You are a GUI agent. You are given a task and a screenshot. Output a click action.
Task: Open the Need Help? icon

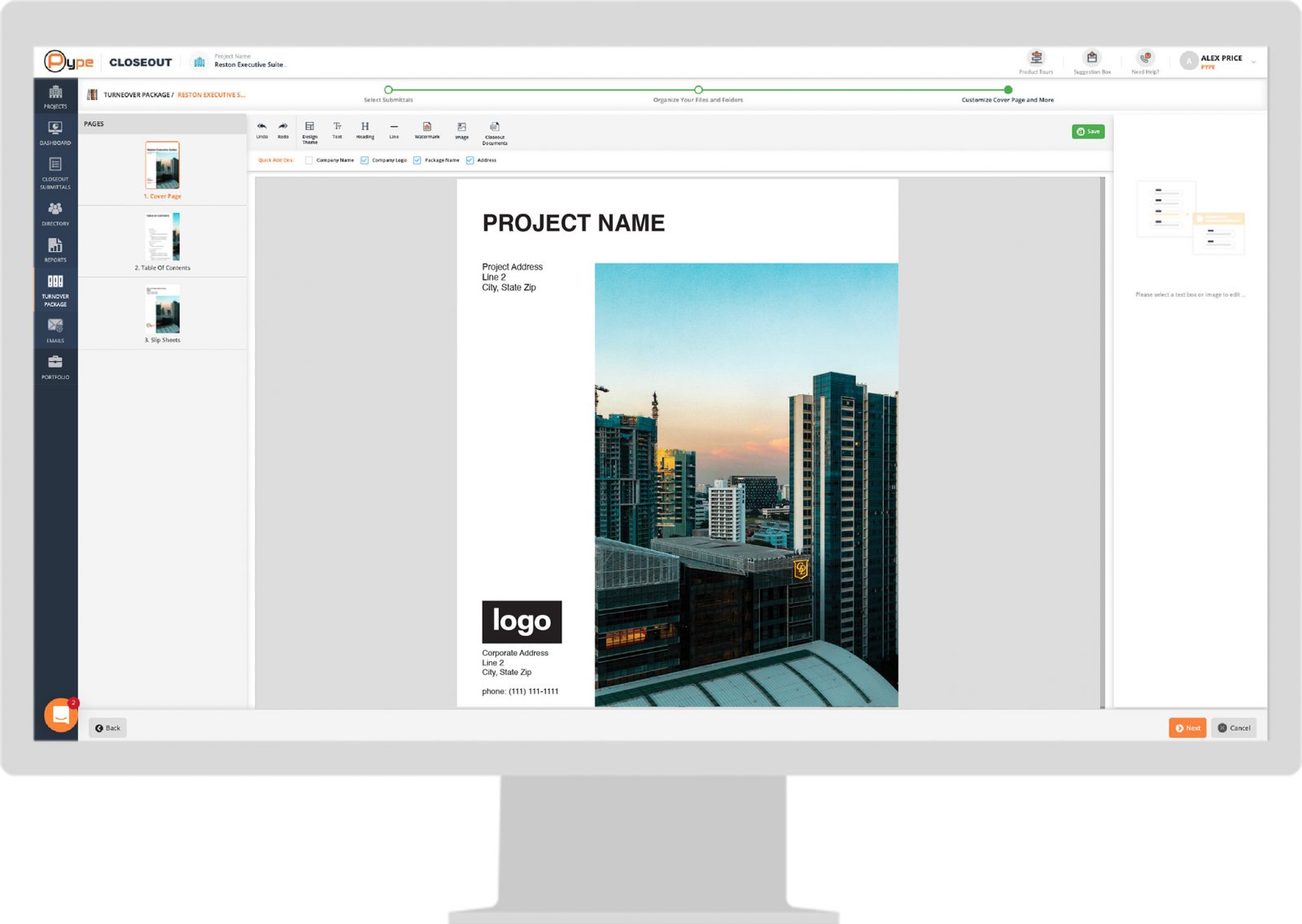[x=1145, y=59]
